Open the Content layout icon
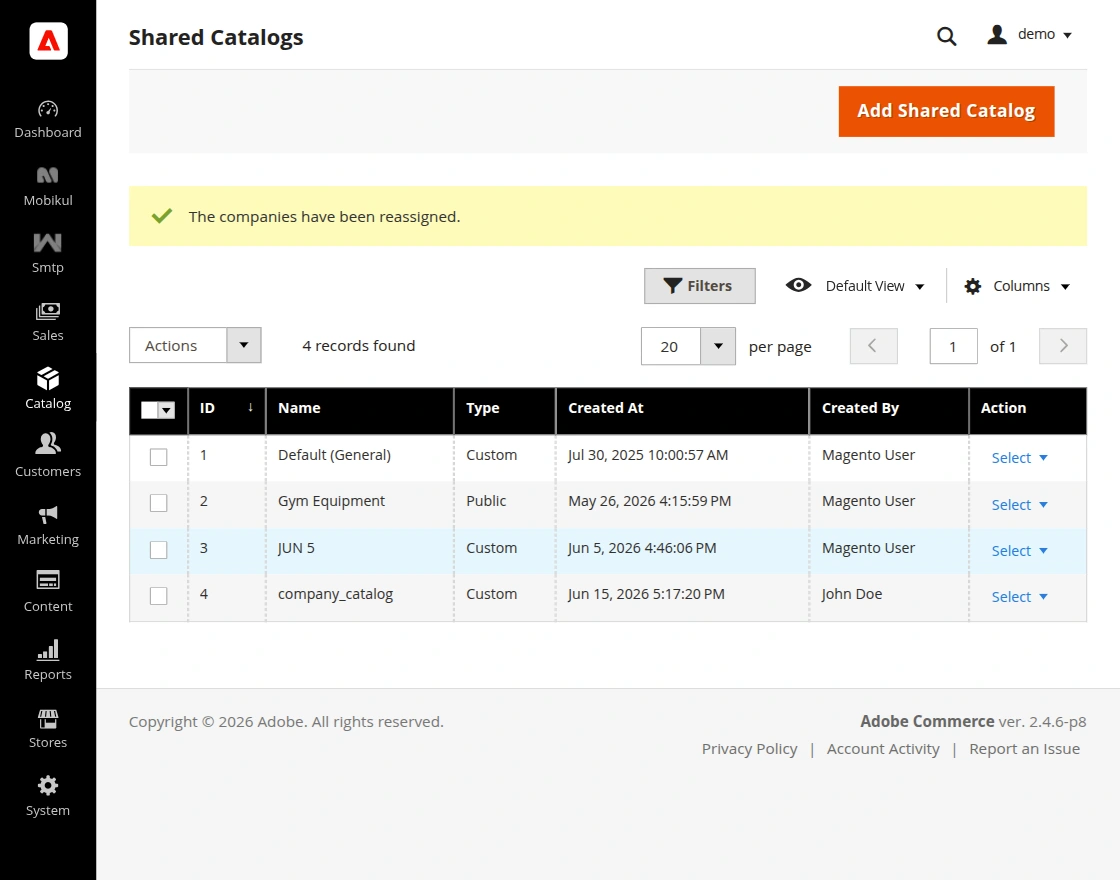 point(48,580)
